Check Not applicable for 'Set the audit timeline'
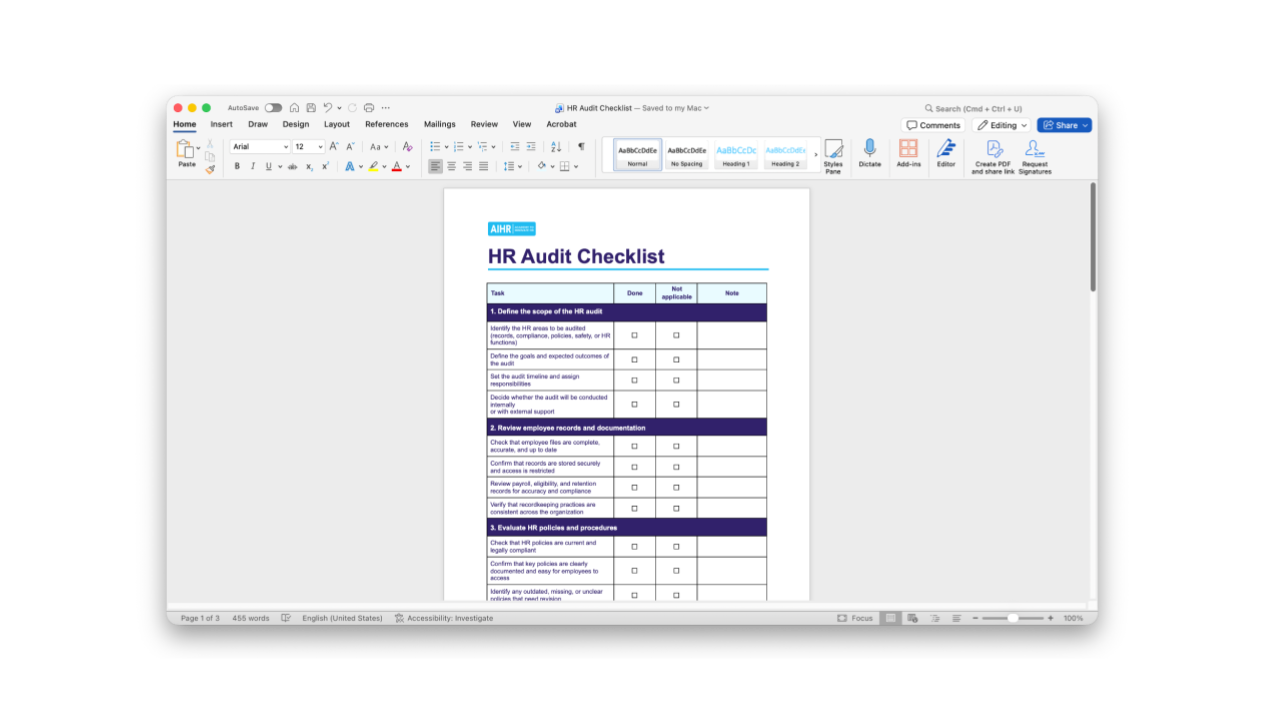The image size is (1280, 720). coord(676,381)
